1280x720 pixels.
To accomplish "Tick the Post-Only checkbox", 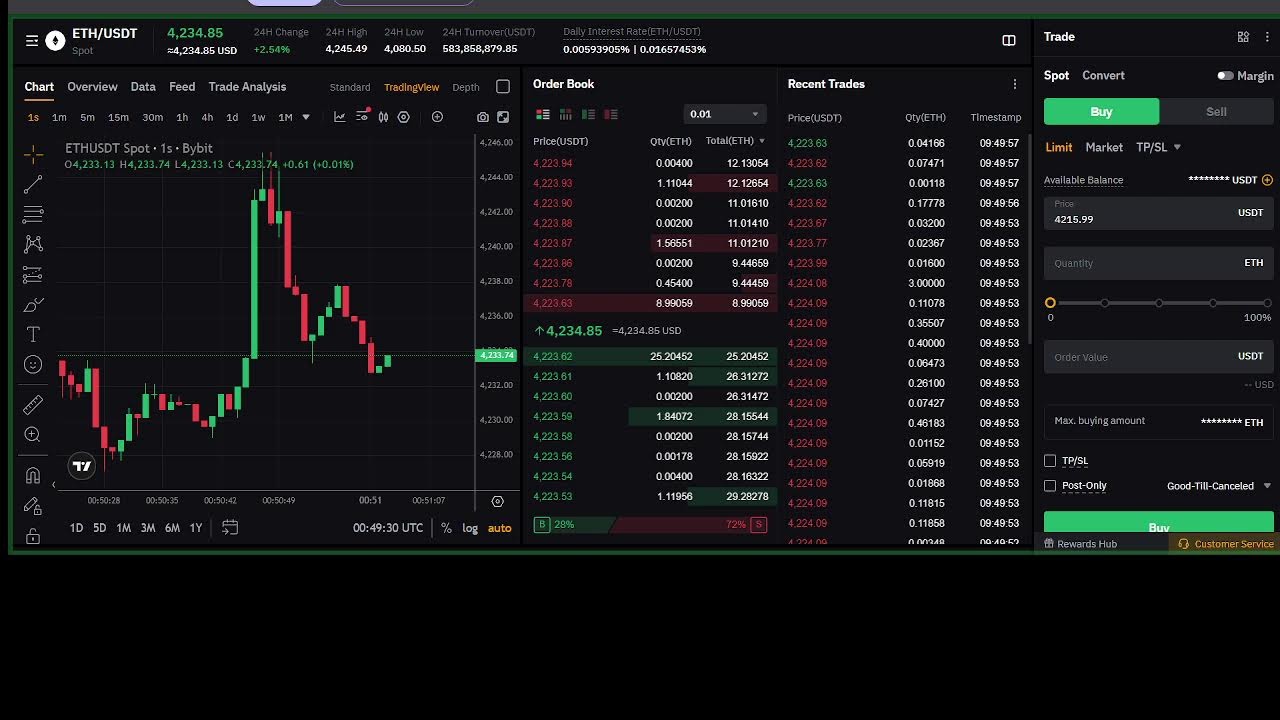I will click(x=1050, y=486).
